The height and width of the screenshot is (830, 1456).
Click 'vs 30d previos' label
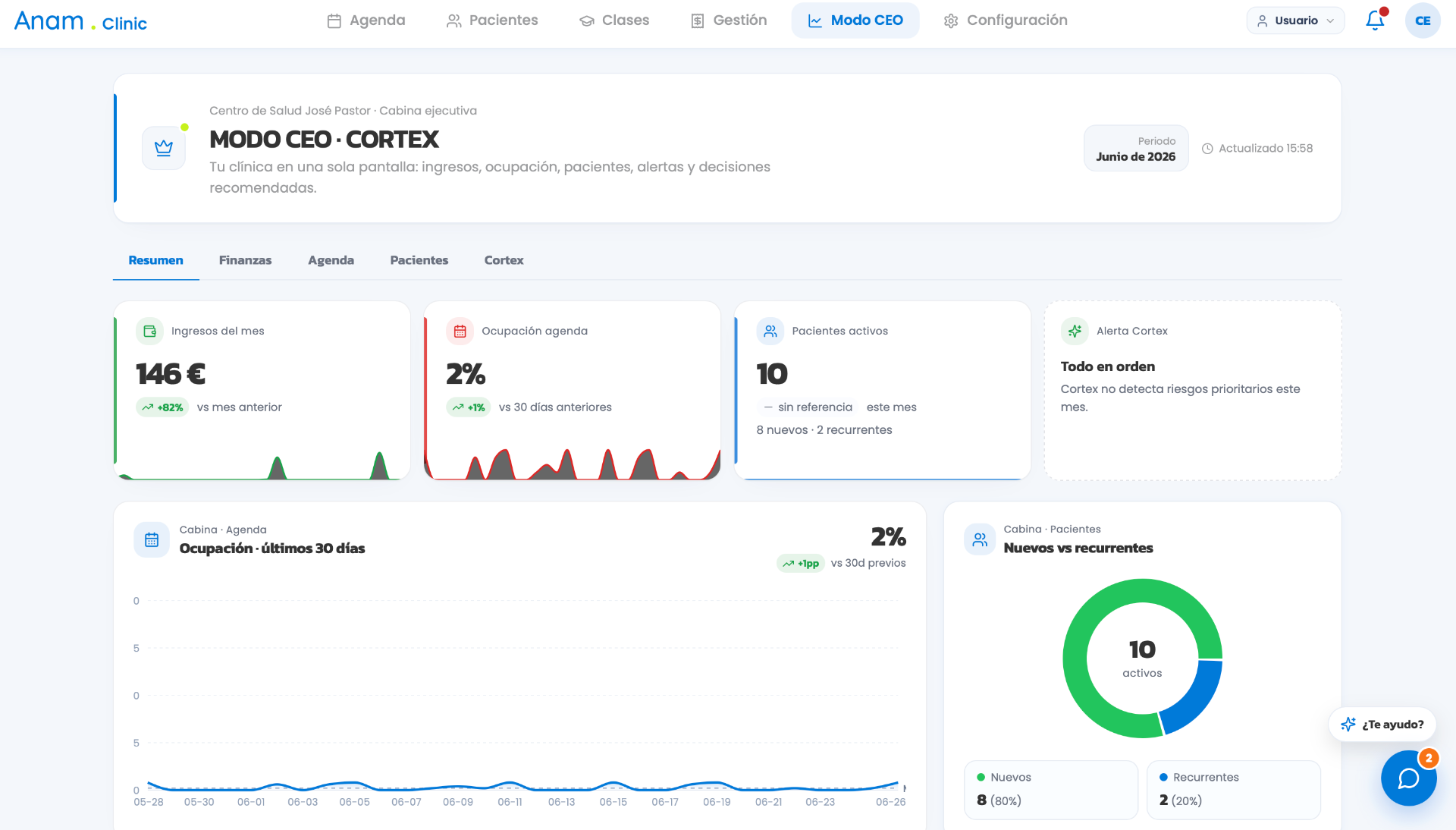point(868,563)
